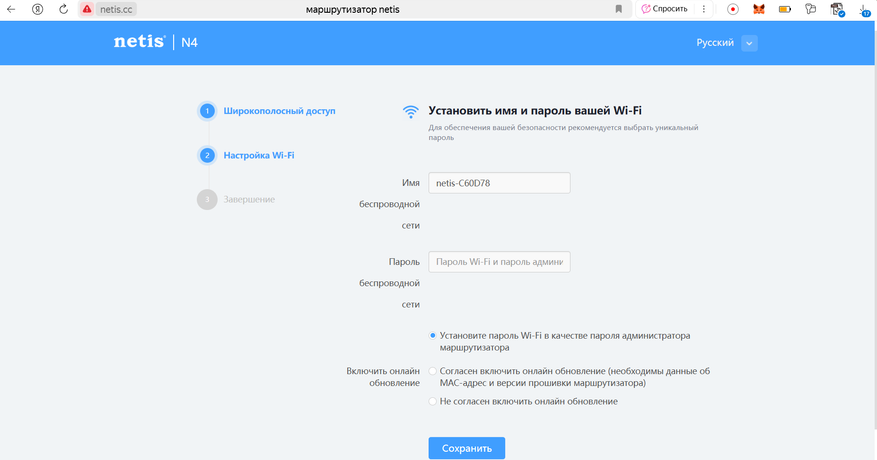Click the page title маршрутизатор netis in address bar
Viewport: 877px width, 460px height.
click(352, 9)
